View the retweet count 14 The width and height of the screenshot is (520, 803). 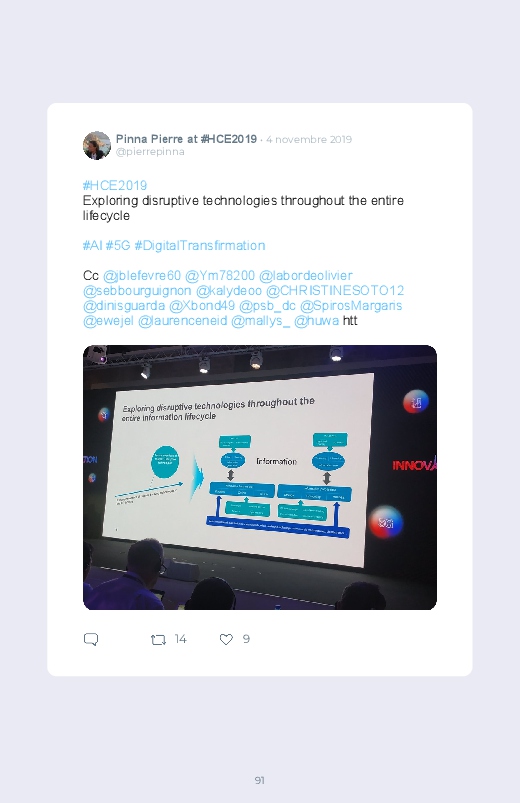(x=180, y=639)
